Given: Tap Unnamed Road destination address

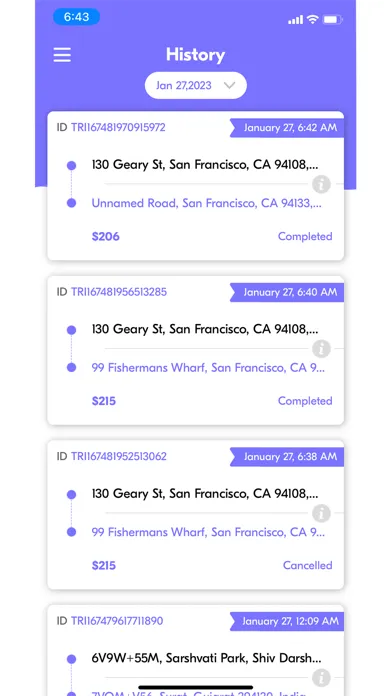Looking at the screenshot, I should pos(206,203).
